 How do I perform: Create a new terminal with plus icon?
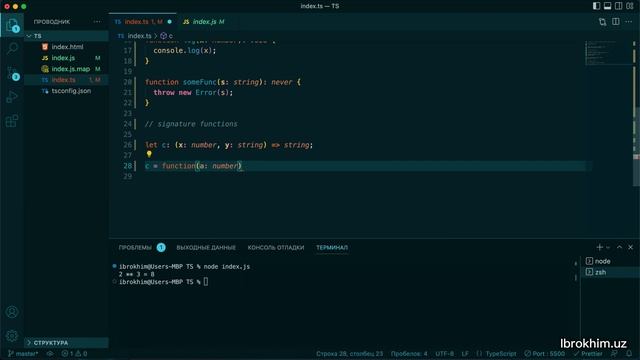tap(599, 247)
